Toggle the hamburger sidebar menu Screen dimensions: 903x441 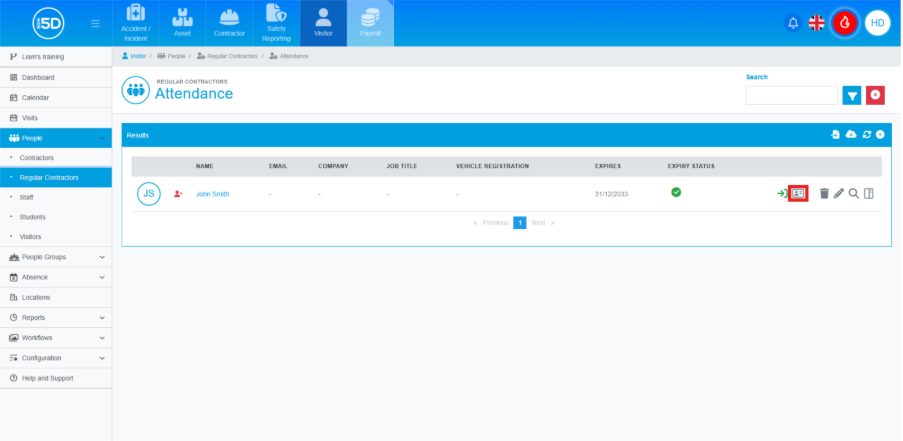point(95,23)
